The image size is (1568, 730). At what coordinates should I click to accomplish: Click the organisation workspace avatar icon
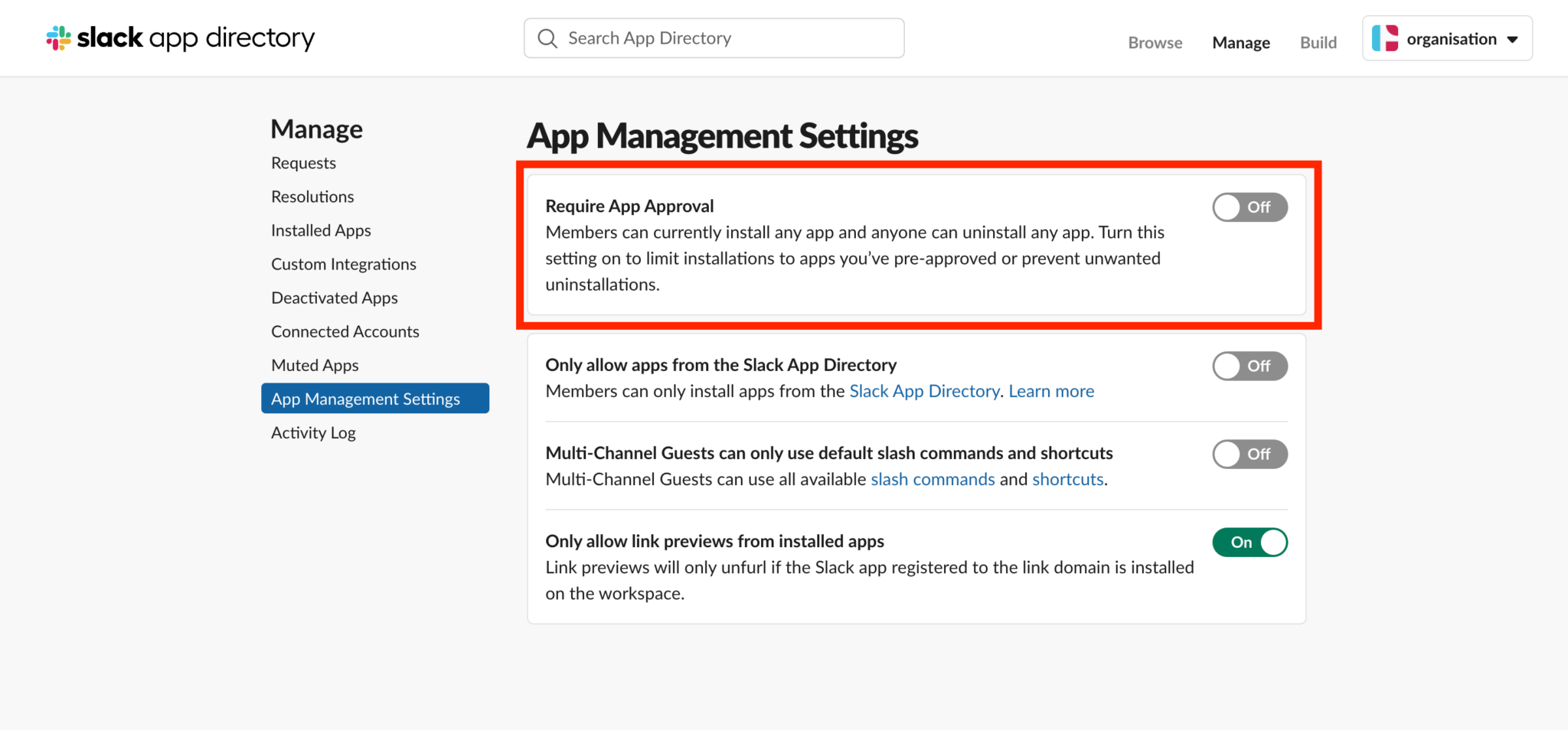pos(1386,37)
